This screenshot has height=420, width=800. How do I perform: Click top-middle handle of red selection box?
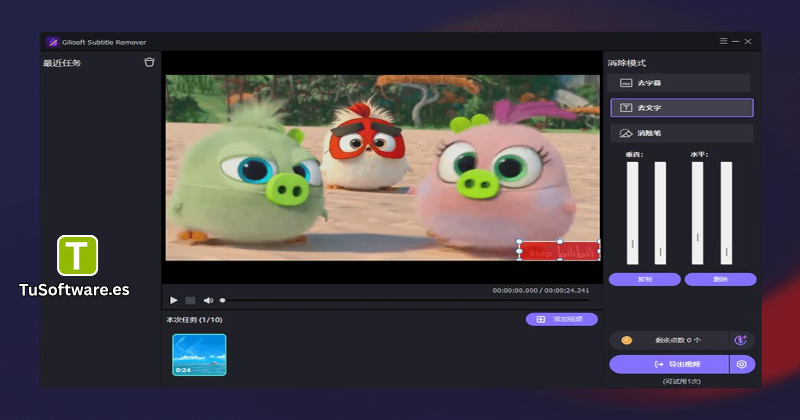(560, 241)
